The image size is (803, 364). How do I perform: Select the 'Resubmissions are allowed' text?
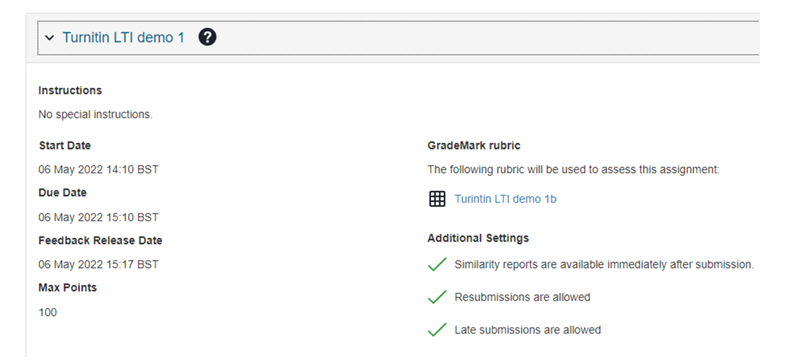pyautogui.click(x=522, y=297)
